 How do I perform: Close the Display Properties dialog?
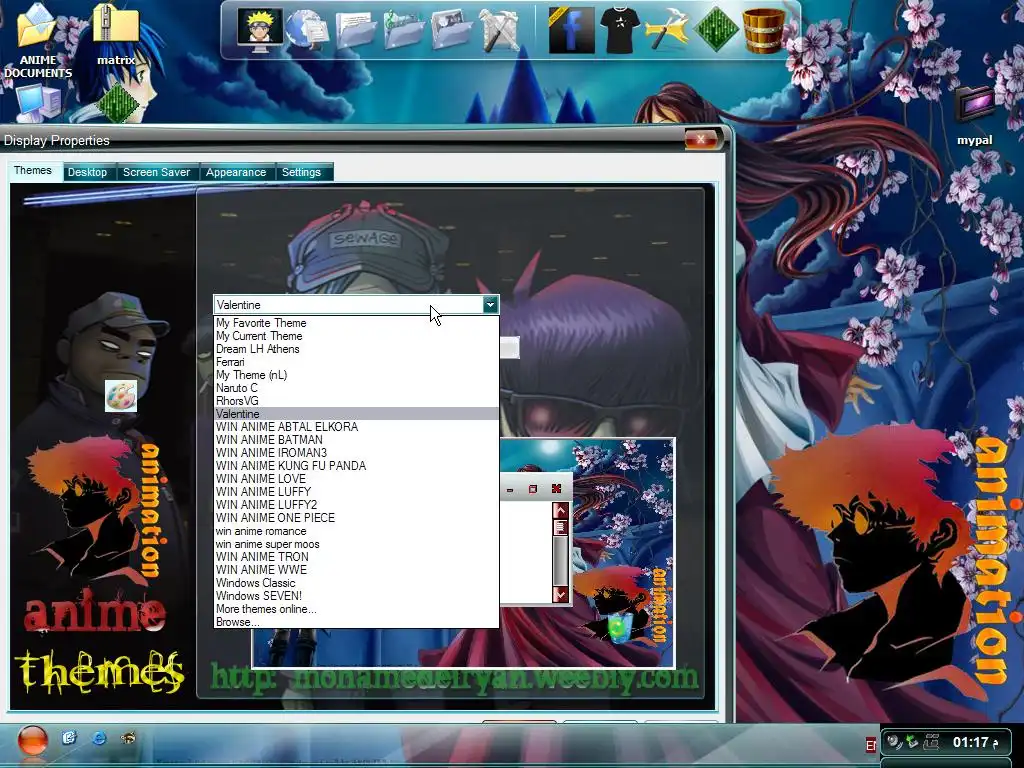[701, 139]
